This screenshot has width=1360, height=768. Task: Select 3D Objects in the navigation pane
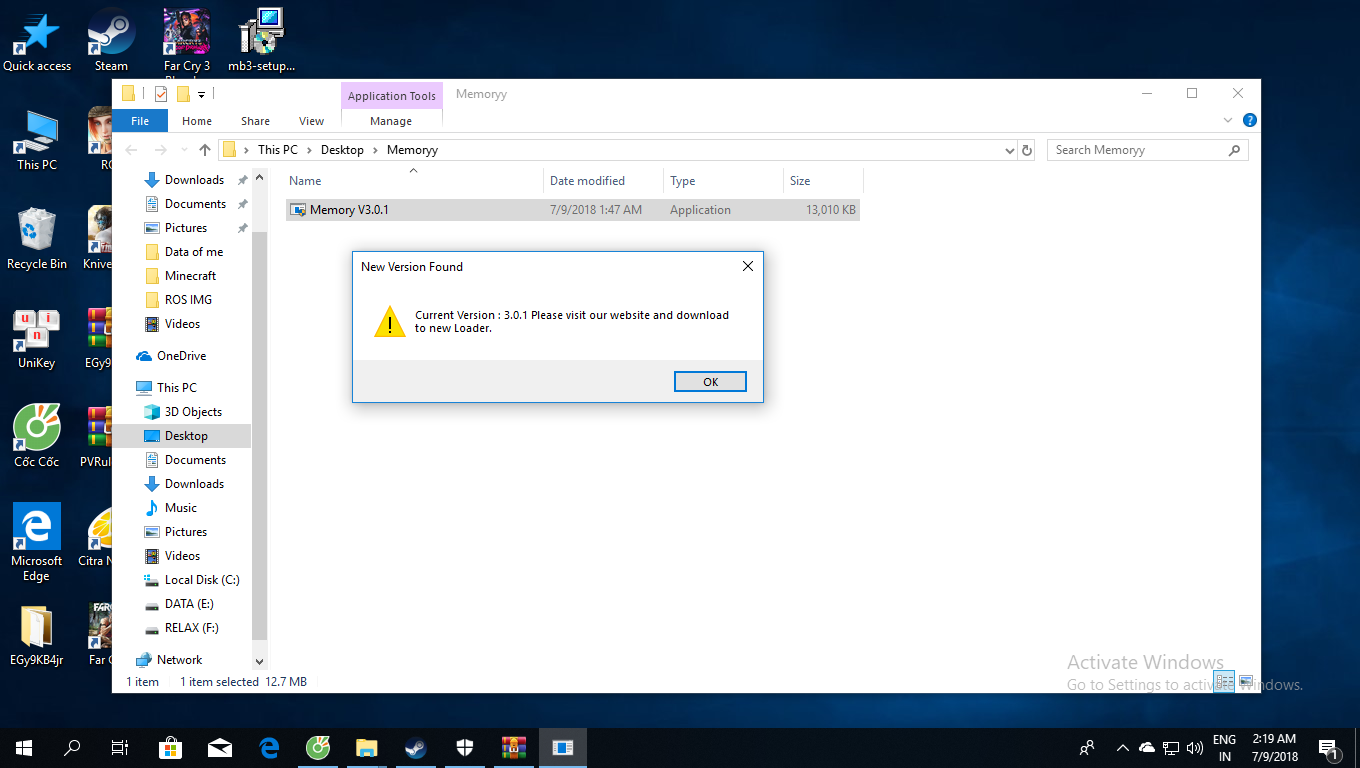pyautogui.click(x=193, y=412)
